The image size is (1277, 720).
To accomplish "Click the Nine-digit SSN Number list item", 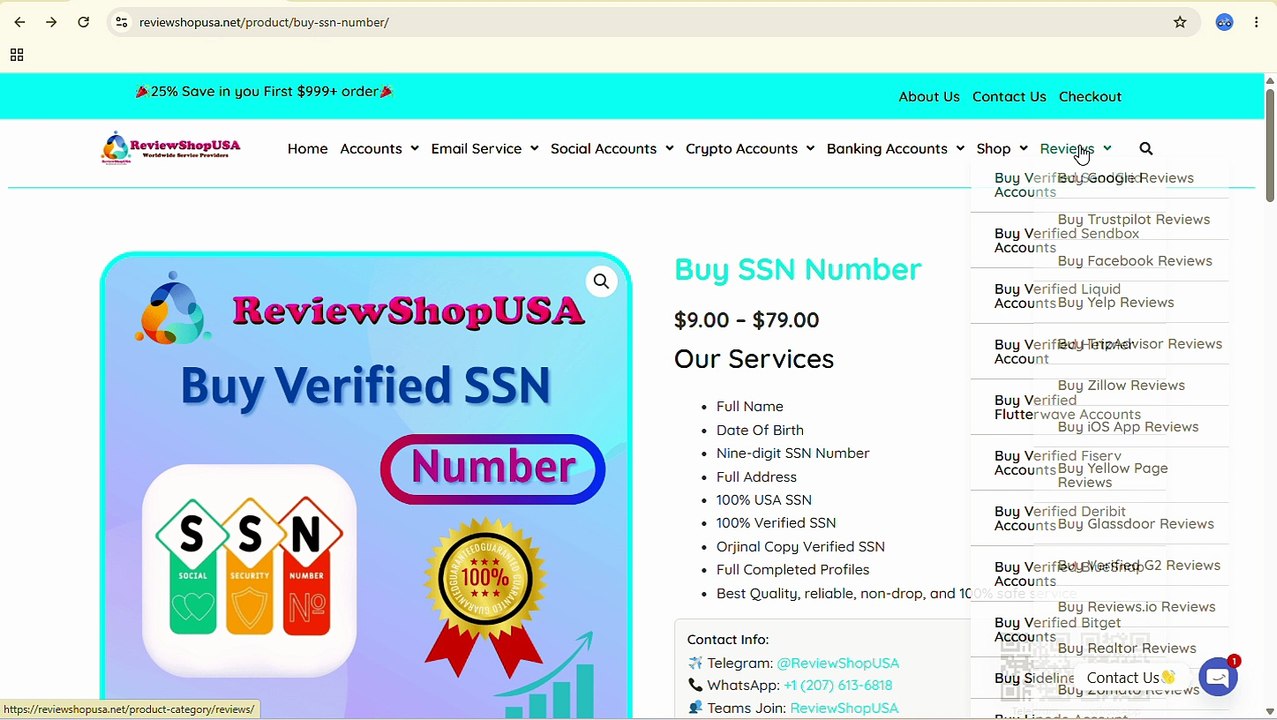I will 792,453.
